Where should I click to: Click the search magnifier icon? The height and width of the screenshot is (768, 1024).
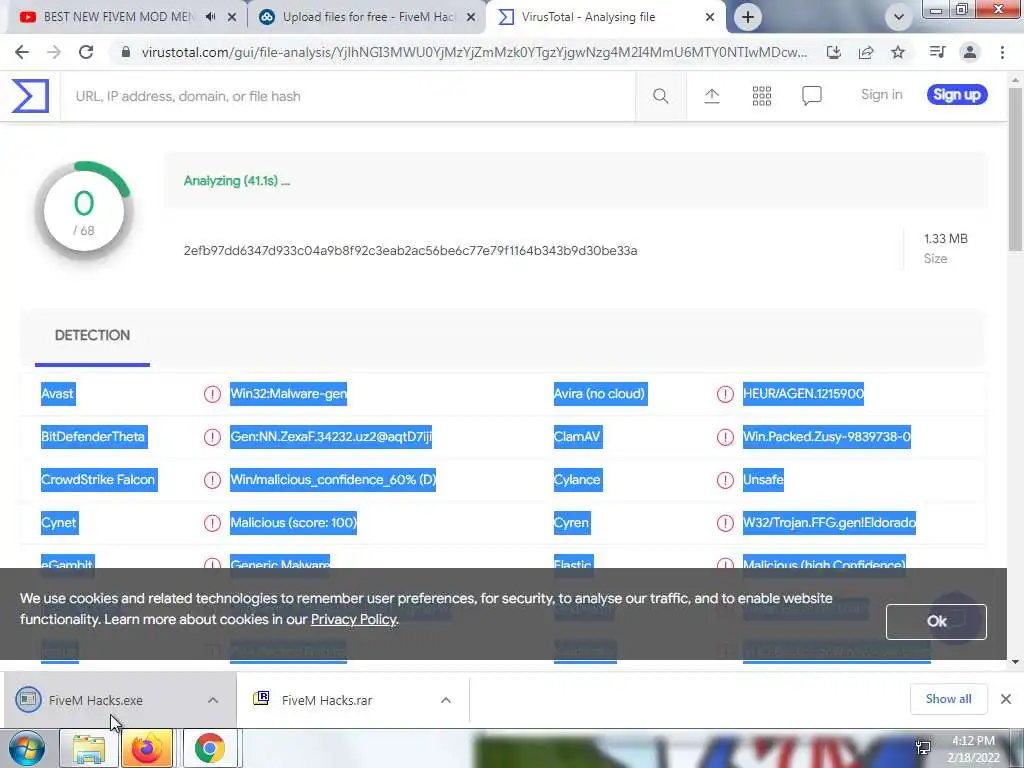coord(660,96)
